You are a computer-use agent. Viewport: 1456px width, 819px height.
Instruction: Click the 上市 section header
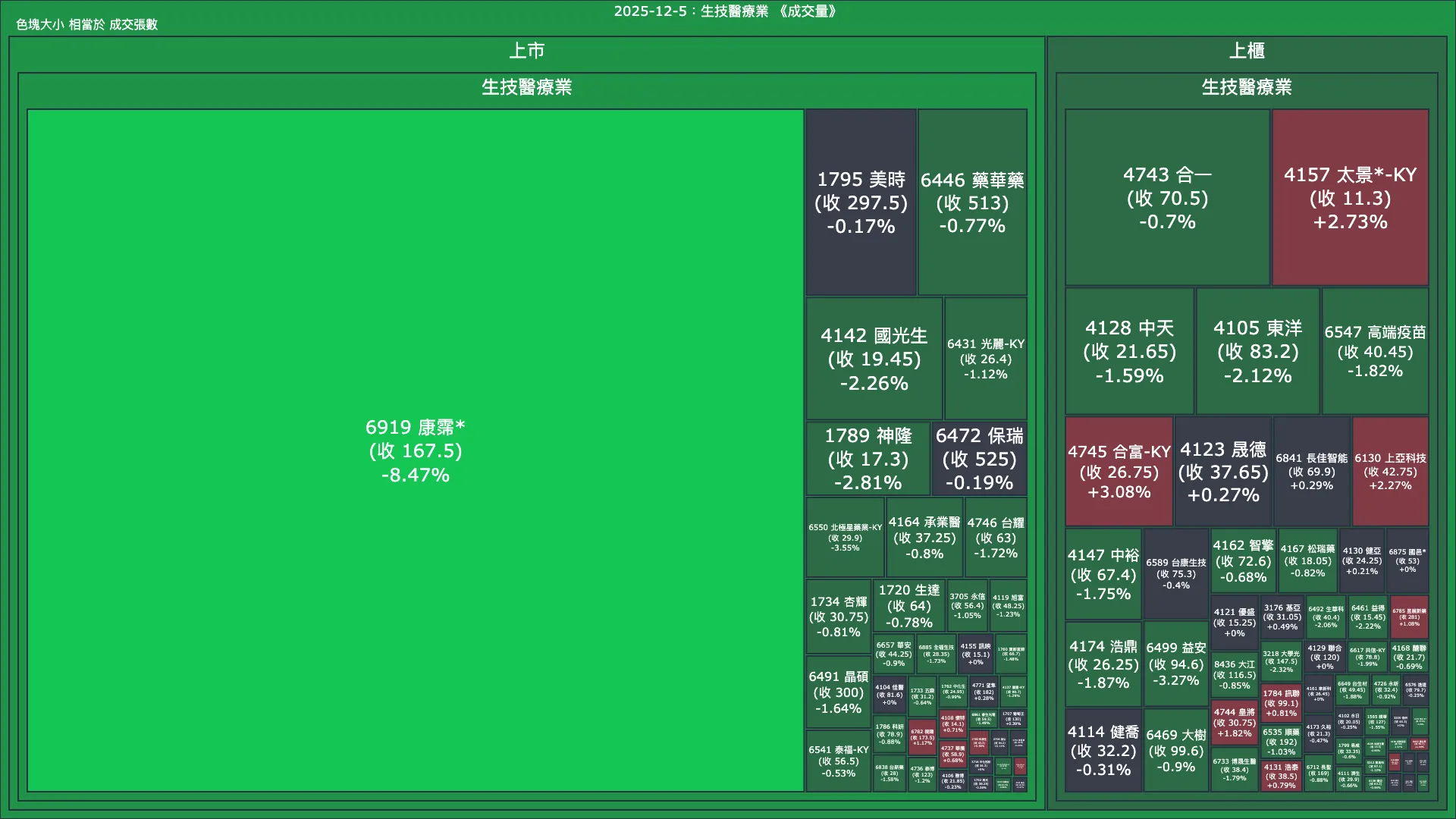pyautogui.click(x=526, y=51)
